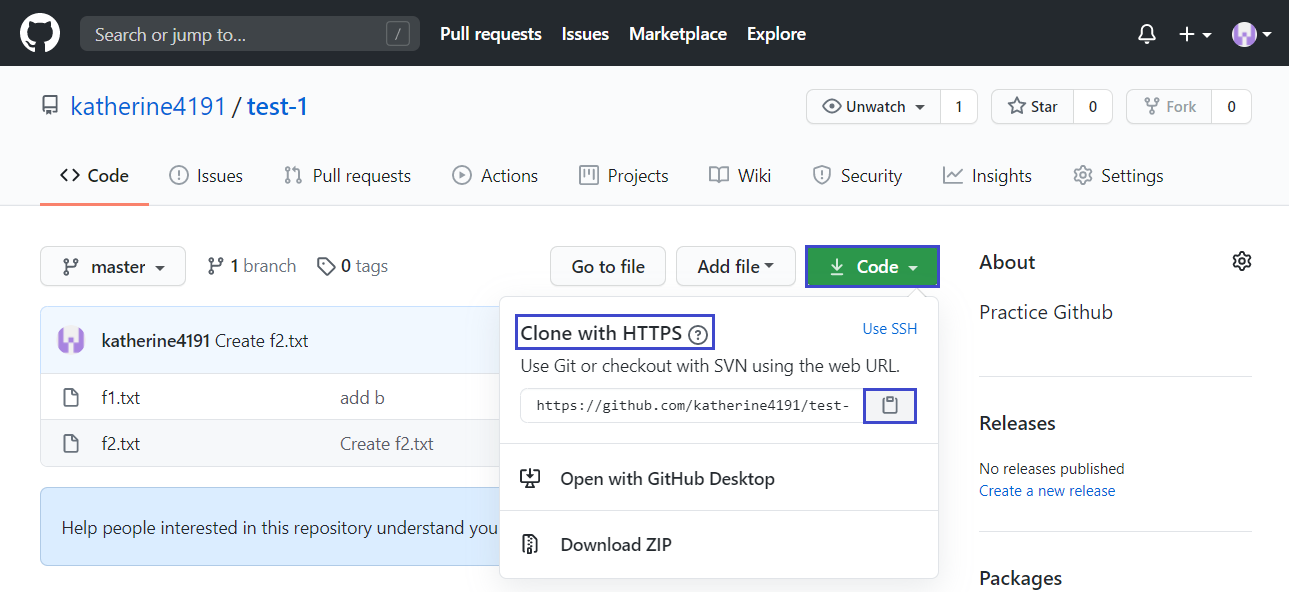The image size is (1289, 592).
Task: Click Go to file button
Action: 608,266
